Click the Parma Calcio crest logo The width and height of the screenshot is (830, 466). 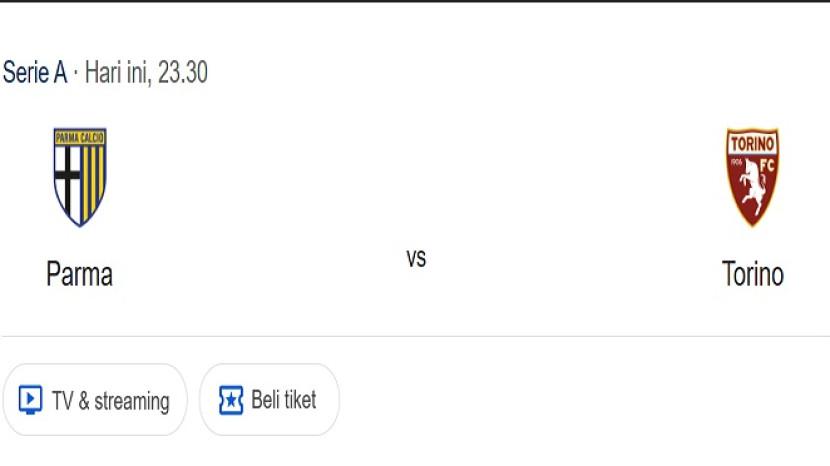80,177
